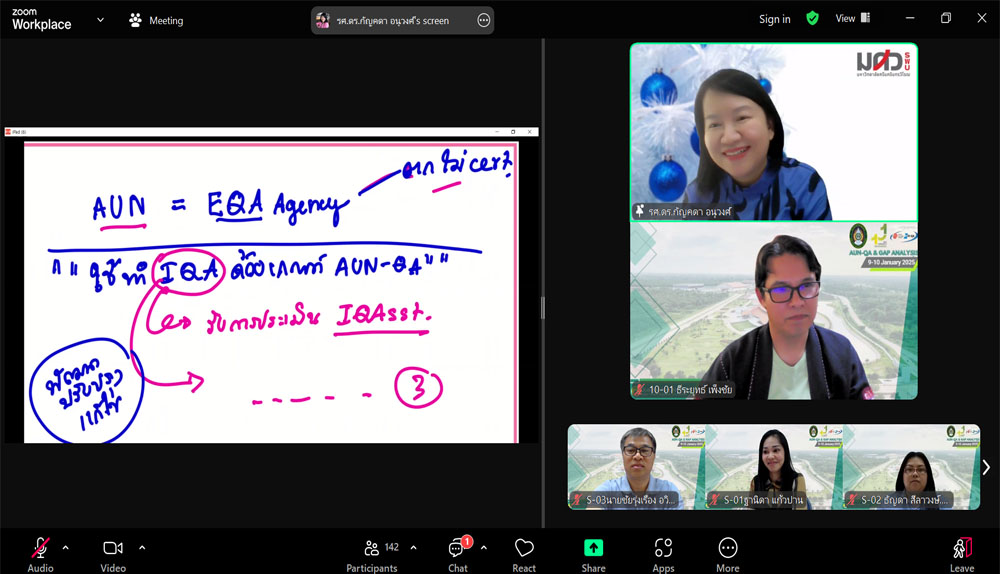The image size is (1000, 574).
Task: Expand the Participants options arrow
Action: (414, 547)
